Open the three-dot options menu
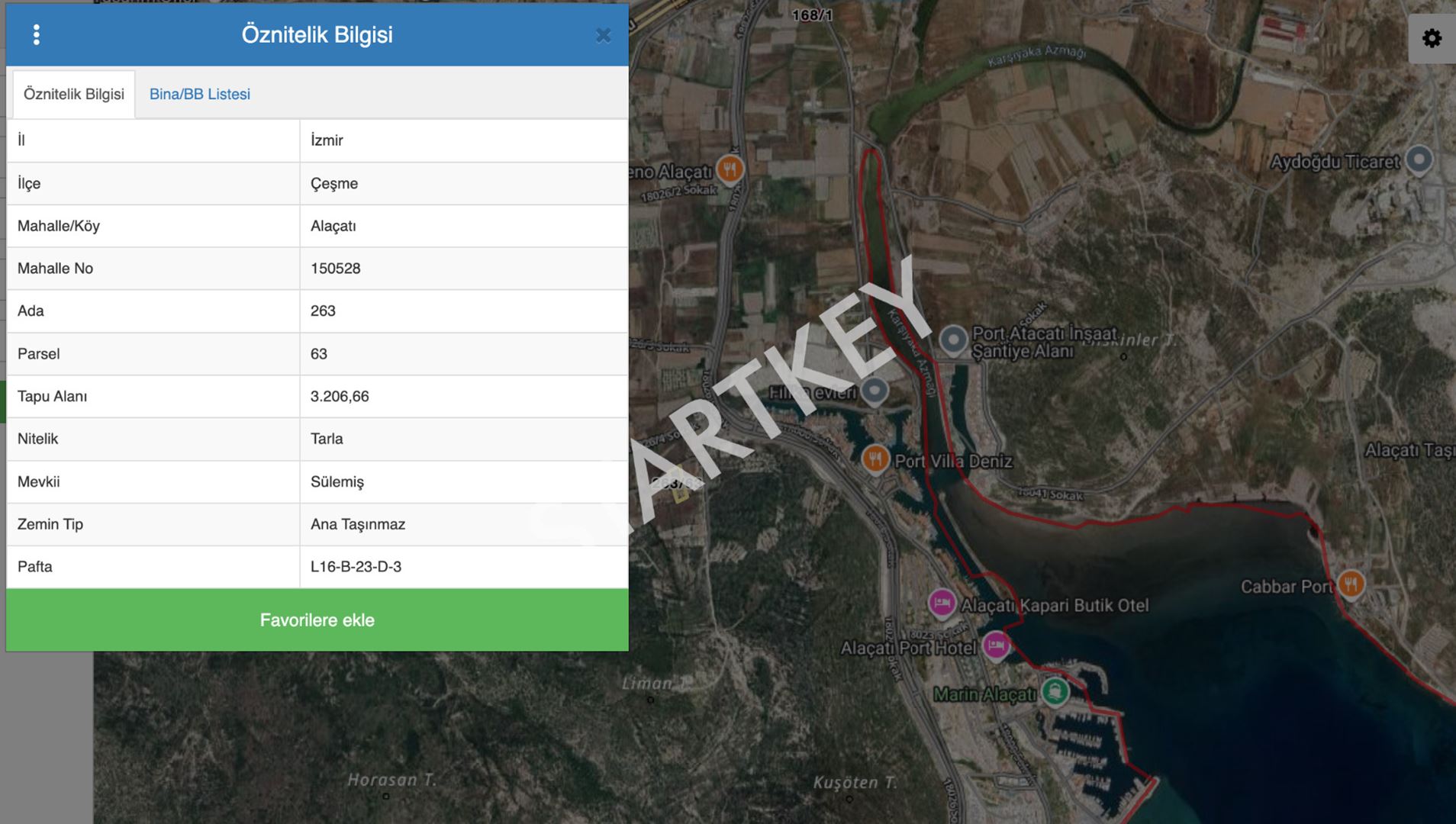The image size is (1456, 824). (x=36, y=35)
